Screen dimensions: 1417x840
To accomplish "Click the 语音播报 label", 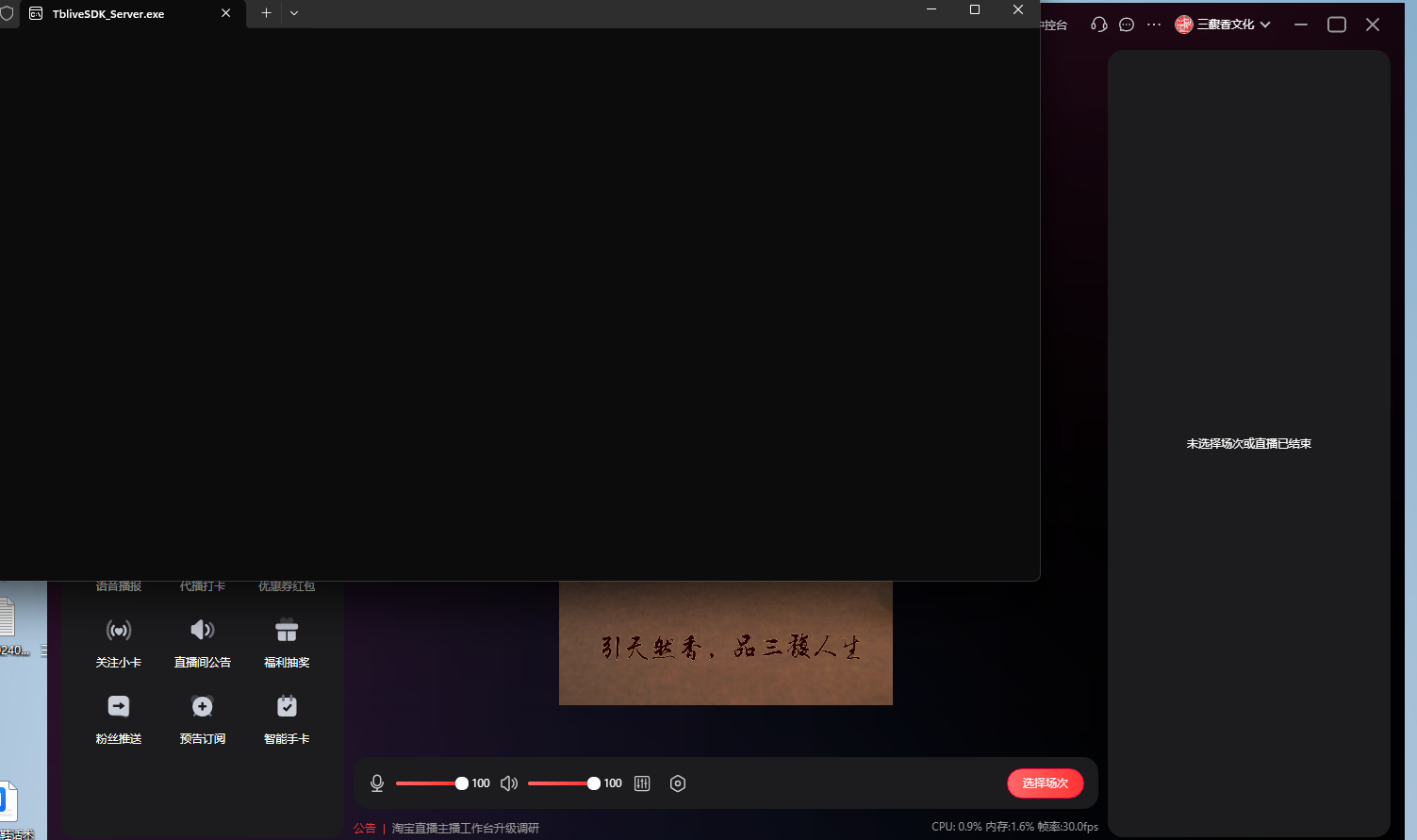I will tap(118, 586).
